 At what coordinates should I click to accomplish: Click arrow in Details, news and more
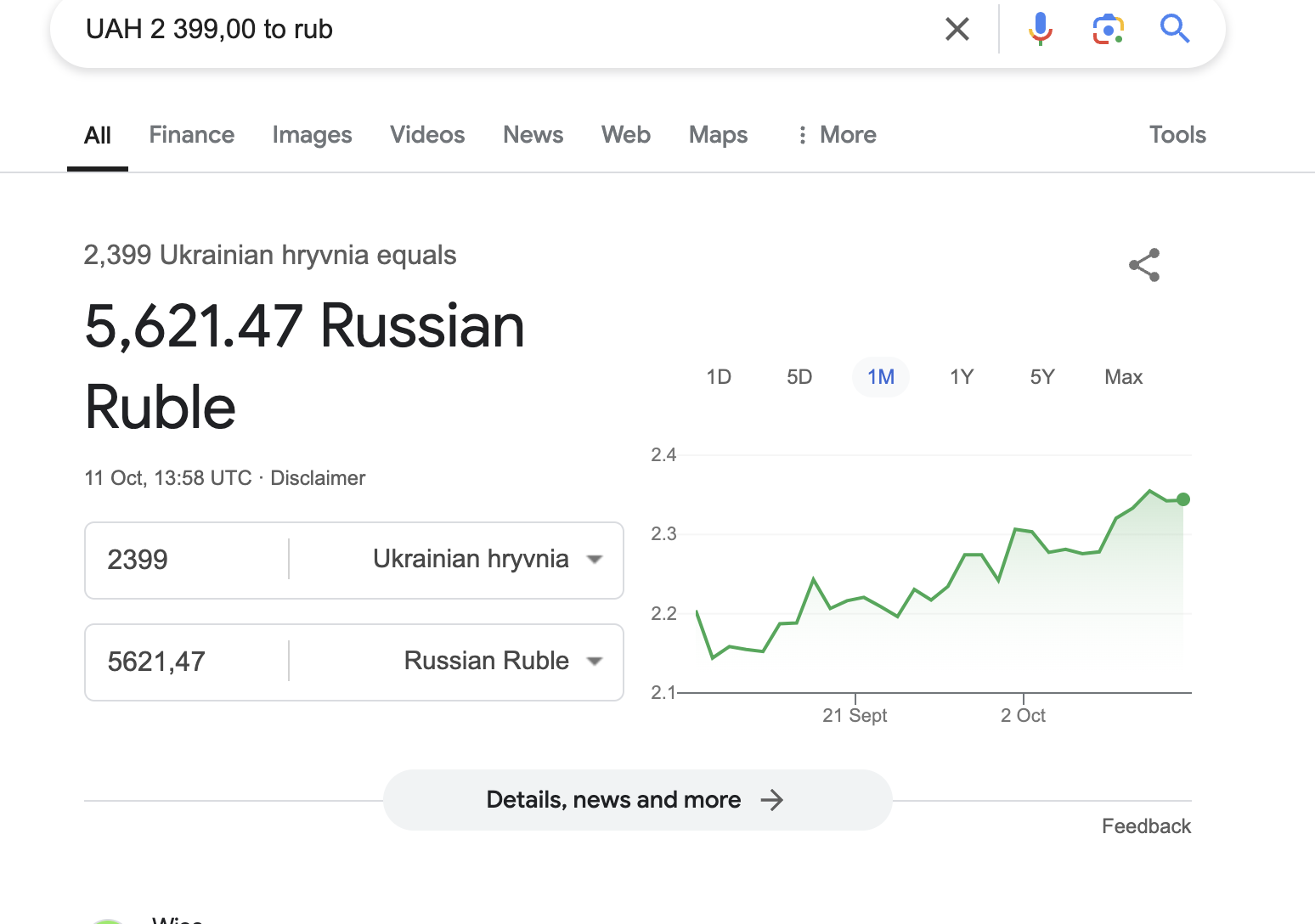coord(771,800)
